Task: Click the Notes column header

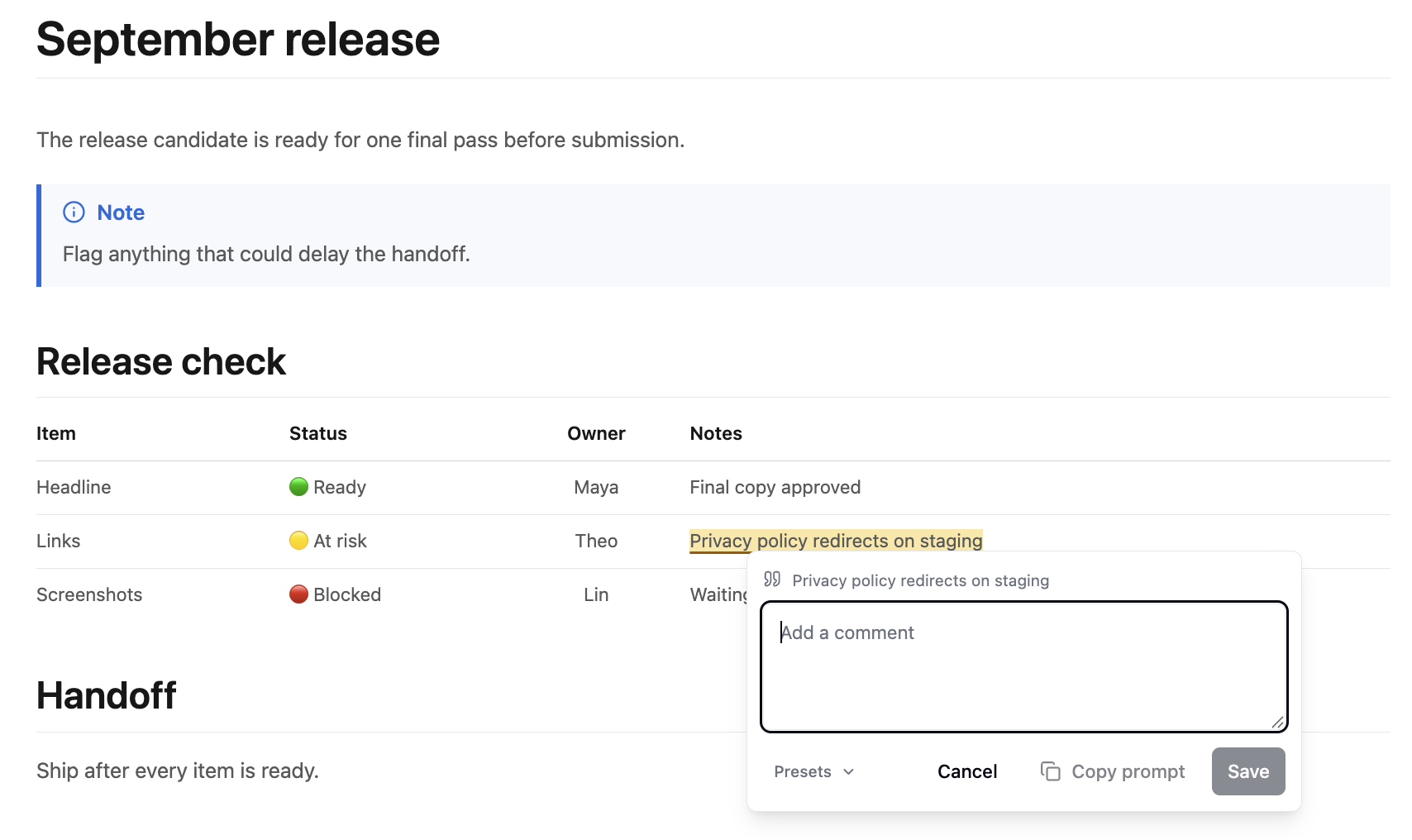Action: [x=716, y=433]
